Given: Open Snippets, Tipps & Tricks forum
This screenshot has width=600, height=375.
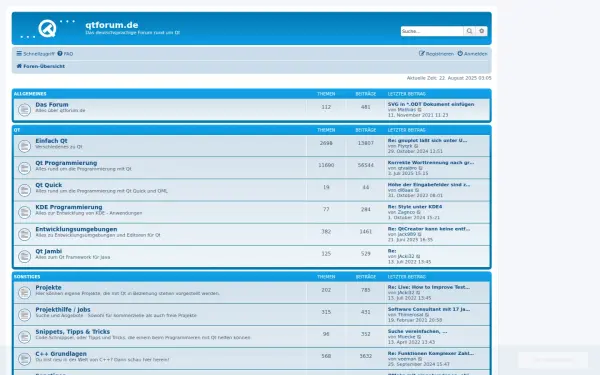Looking at the screenshot, I should 73,332.
